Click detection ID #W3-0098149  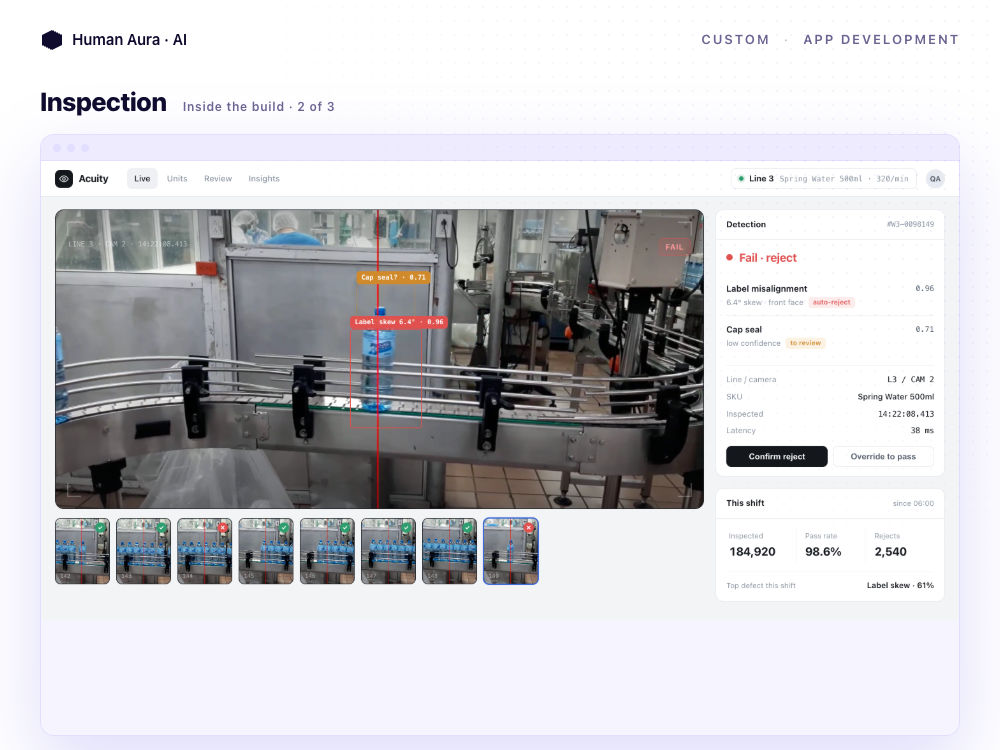910,224
